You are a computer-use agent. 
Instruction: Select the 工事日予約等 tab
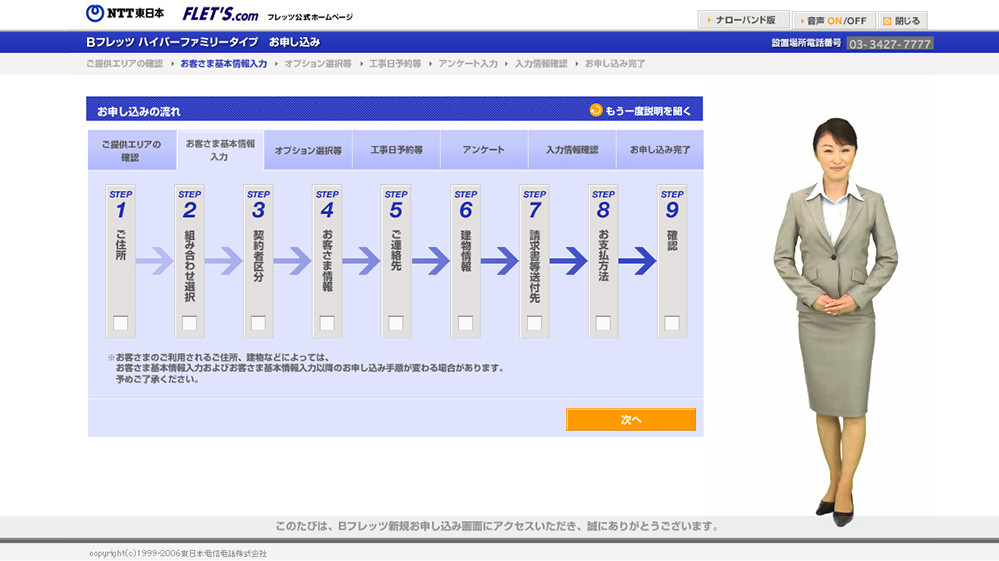396,150
